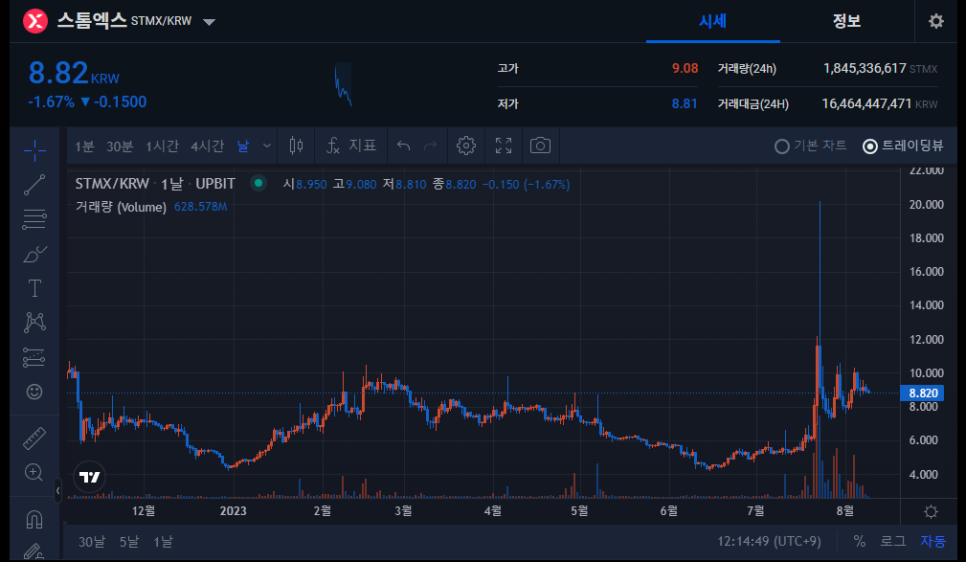Undo the last chart action
This screenshot has height=562, width=966.
(x=404, y=146)
